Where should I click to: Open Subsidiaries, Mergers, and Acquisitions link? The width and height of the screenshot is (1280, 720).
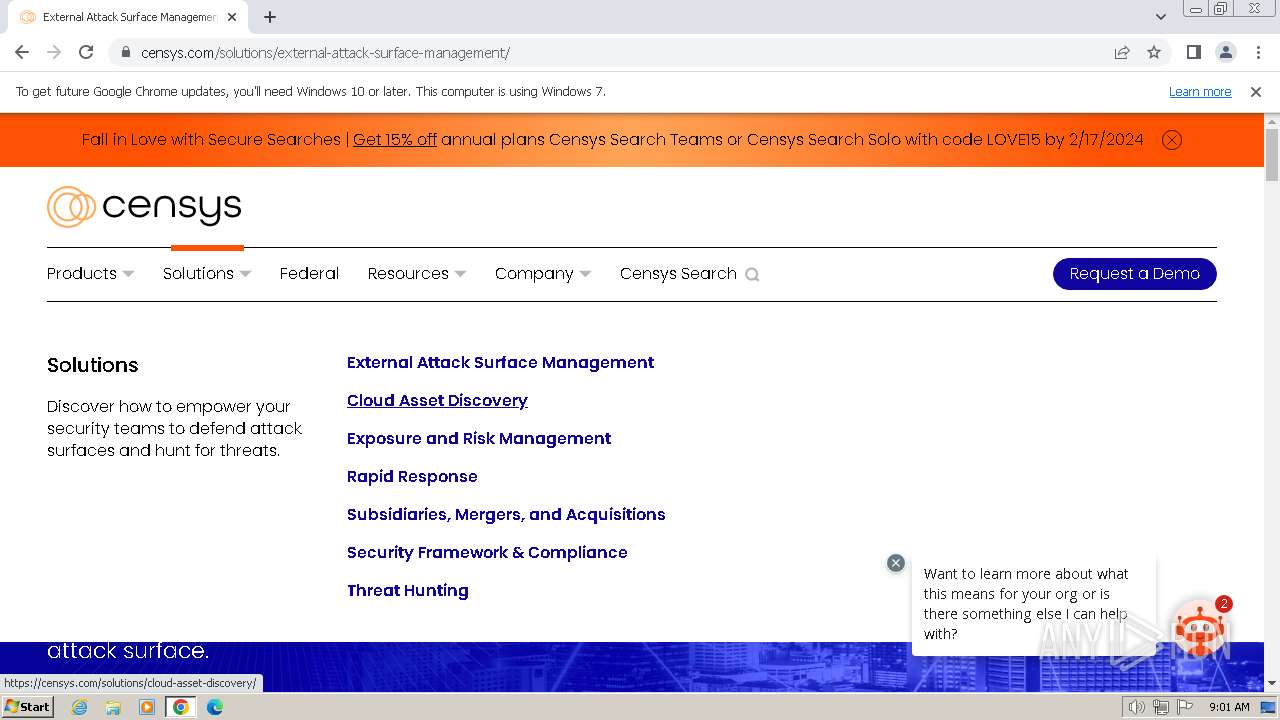(x=506, y=514)
